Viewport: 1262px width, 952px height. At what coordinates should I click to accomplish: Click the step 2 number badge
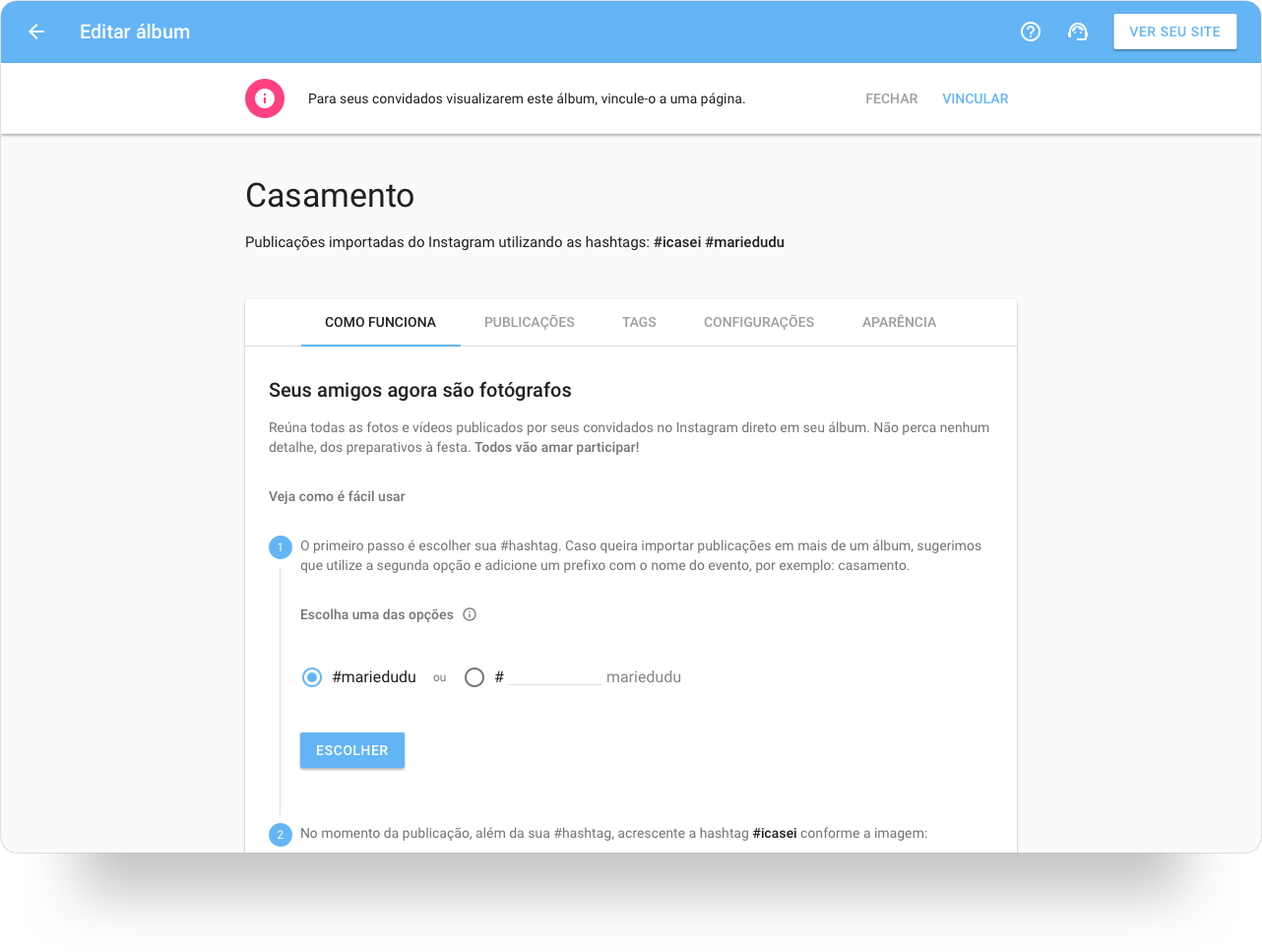(x=280, y=835)
